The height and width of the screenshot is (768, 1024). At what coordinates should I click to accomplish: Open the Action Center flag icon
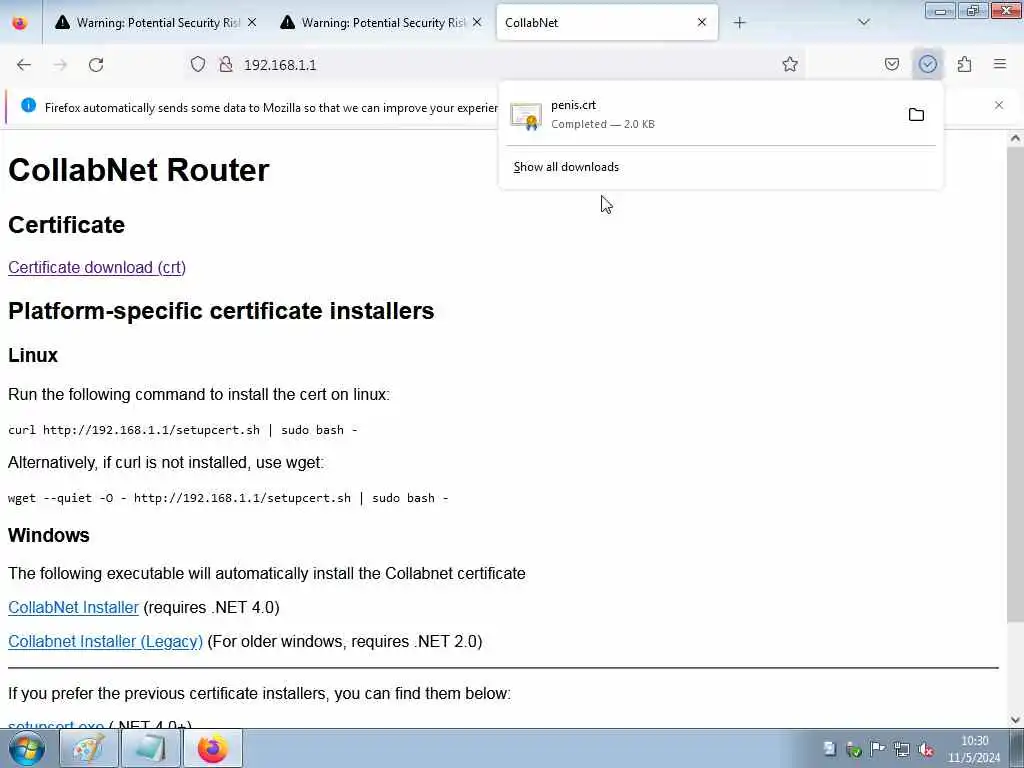[x=878, y=749]
